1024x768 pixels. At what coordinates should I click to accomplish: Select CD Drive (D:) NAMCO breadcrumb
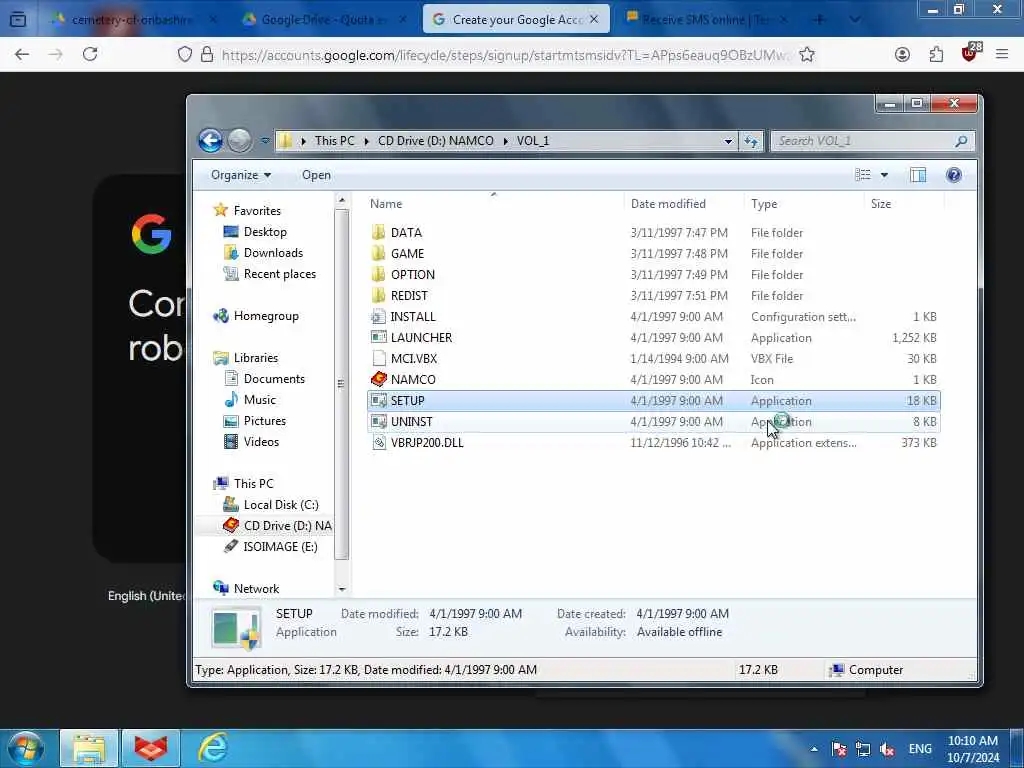[x=436, y=141]
